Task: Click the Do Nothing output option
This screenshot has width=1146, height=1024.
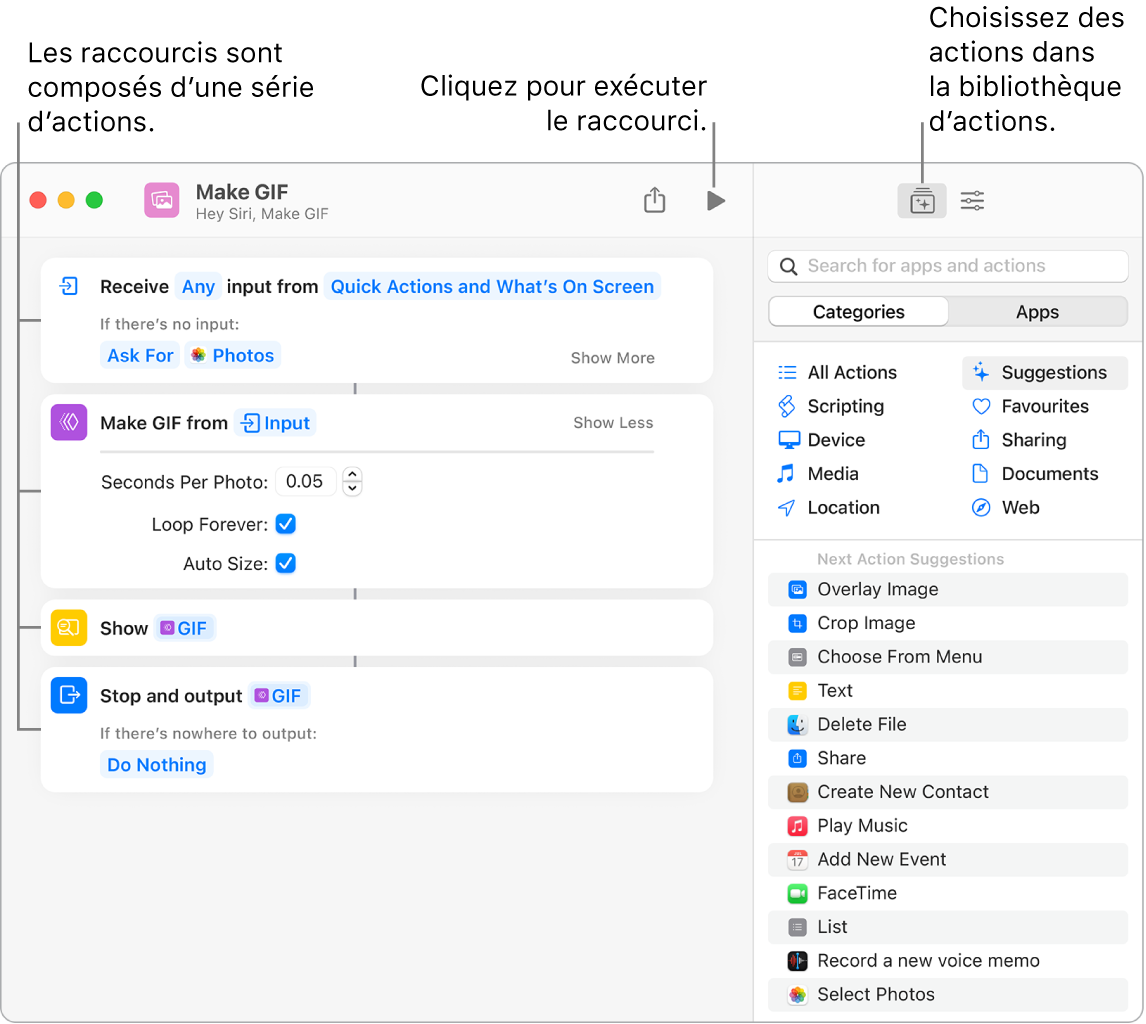Action: pos(157,765)
